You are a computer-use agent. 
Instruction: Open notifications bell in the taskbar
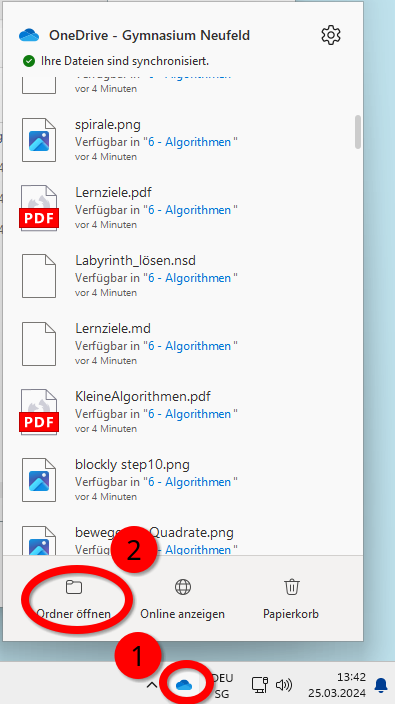381,685
